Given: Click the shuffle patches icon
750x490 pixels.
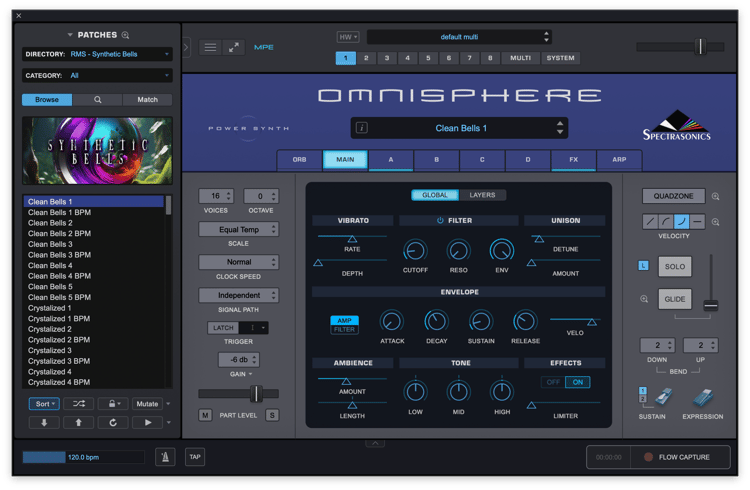Looking at the screenshot, I should (x=79, y=404).
